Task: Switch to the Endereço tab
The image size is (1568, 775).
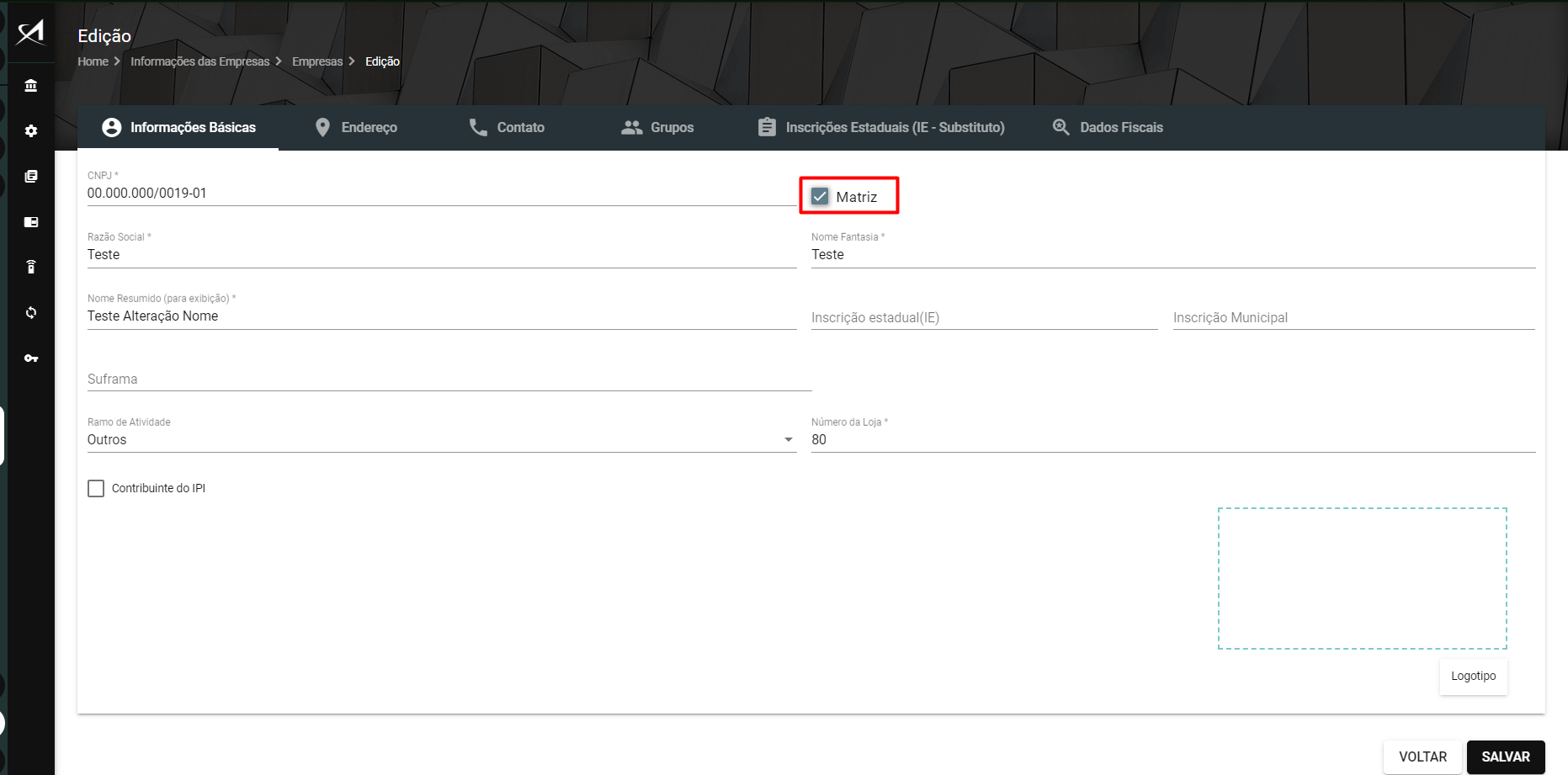Action: 356,128
